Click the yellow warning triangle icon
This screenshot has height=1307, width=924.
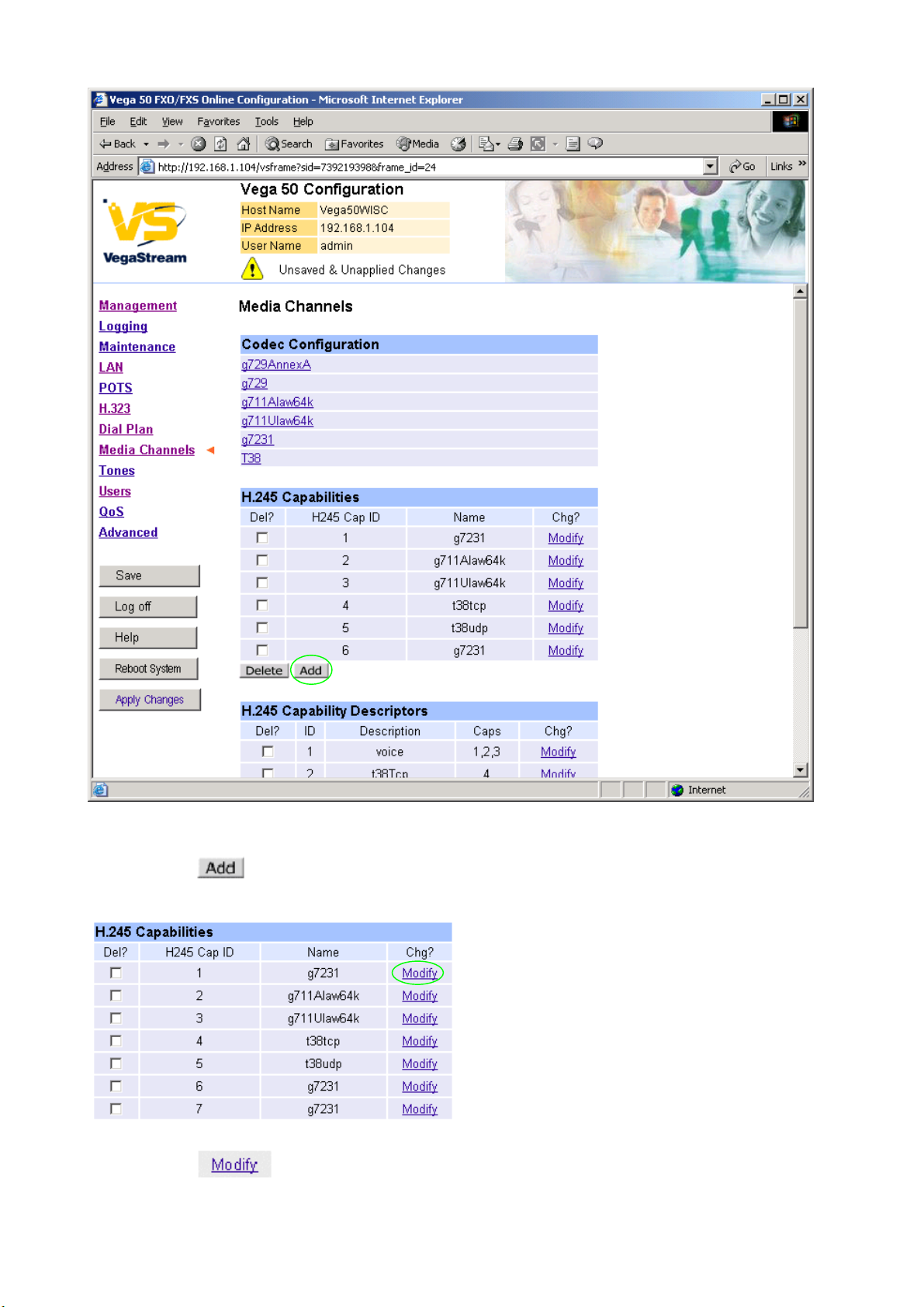252,268
